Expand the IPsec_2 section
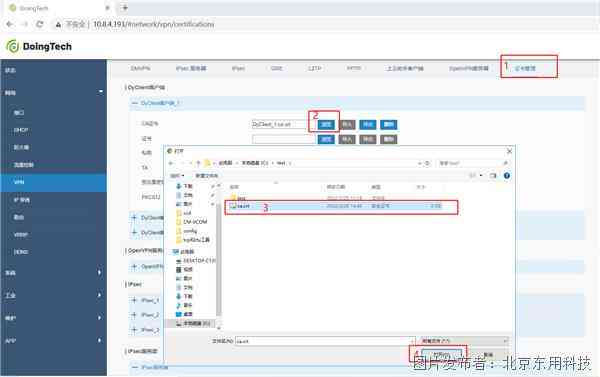The image size is (600, 377). point(134,315)
